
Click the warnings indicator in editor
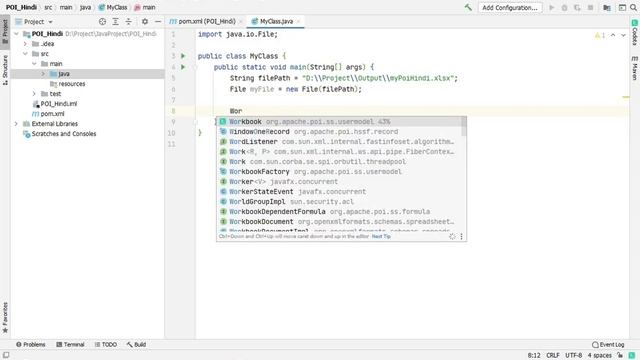(600, 36)
